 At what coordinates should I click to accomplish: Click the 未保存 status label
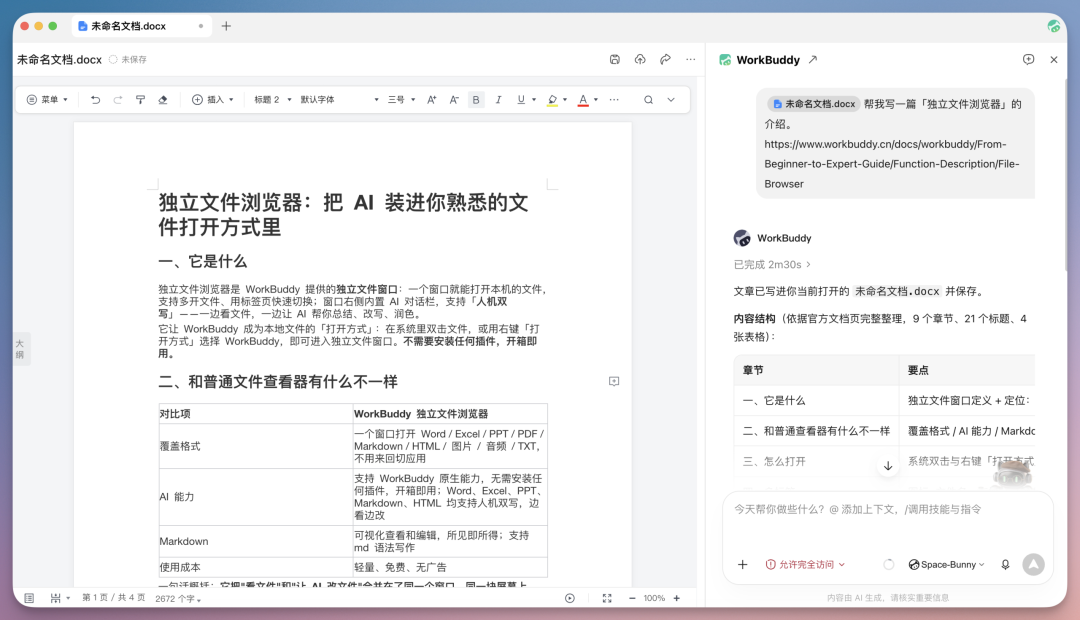(128, 60)
